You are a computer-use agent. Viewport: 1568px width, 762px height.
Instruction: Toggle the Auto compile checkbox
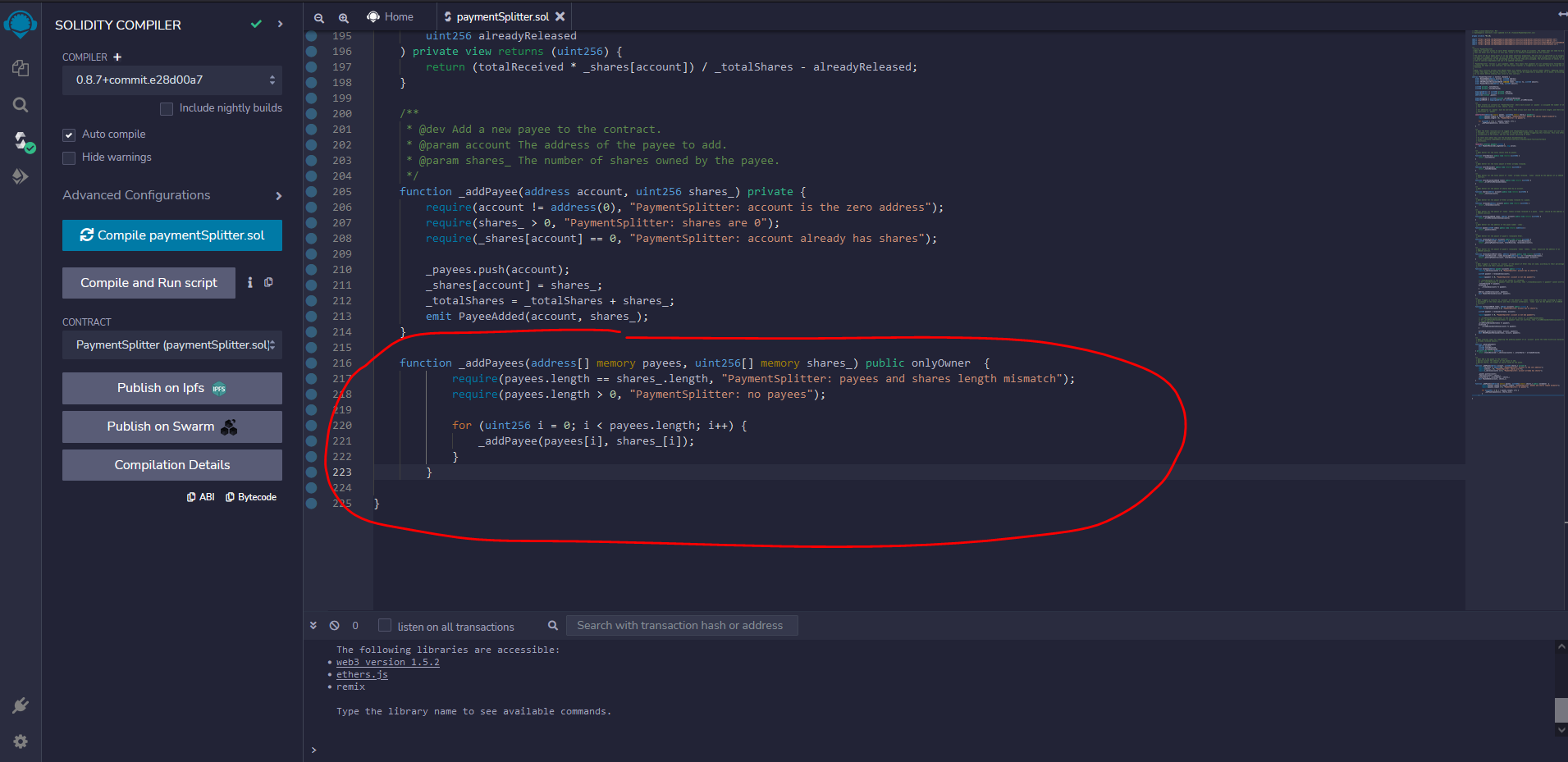[69, 135]
